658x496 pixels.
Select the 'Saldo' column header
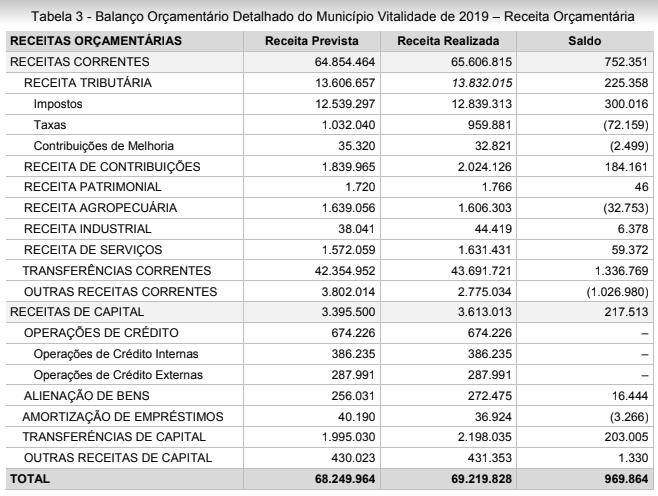(x=585, y=41)
